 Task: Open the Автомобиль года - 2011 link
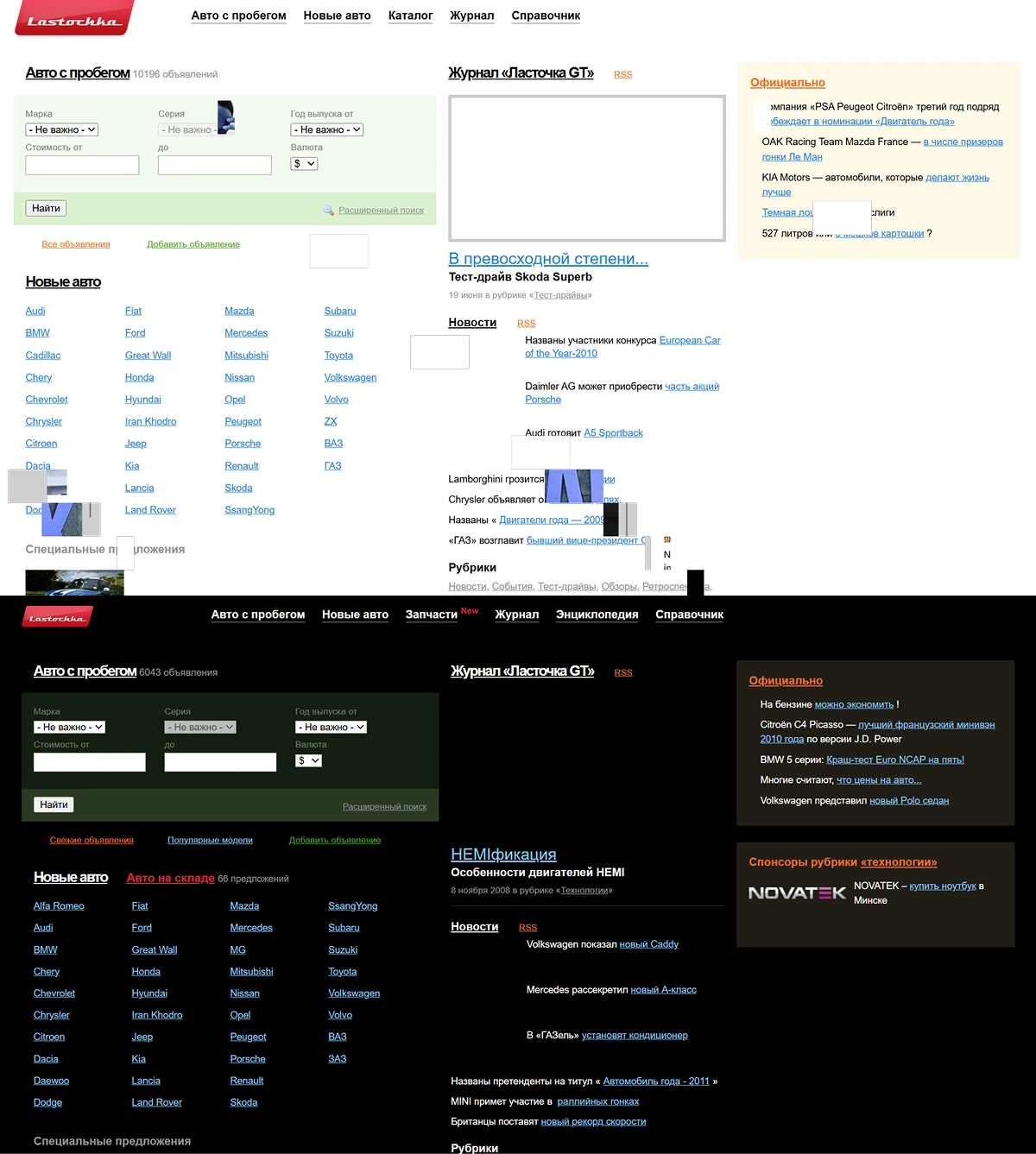(656, 1081)
